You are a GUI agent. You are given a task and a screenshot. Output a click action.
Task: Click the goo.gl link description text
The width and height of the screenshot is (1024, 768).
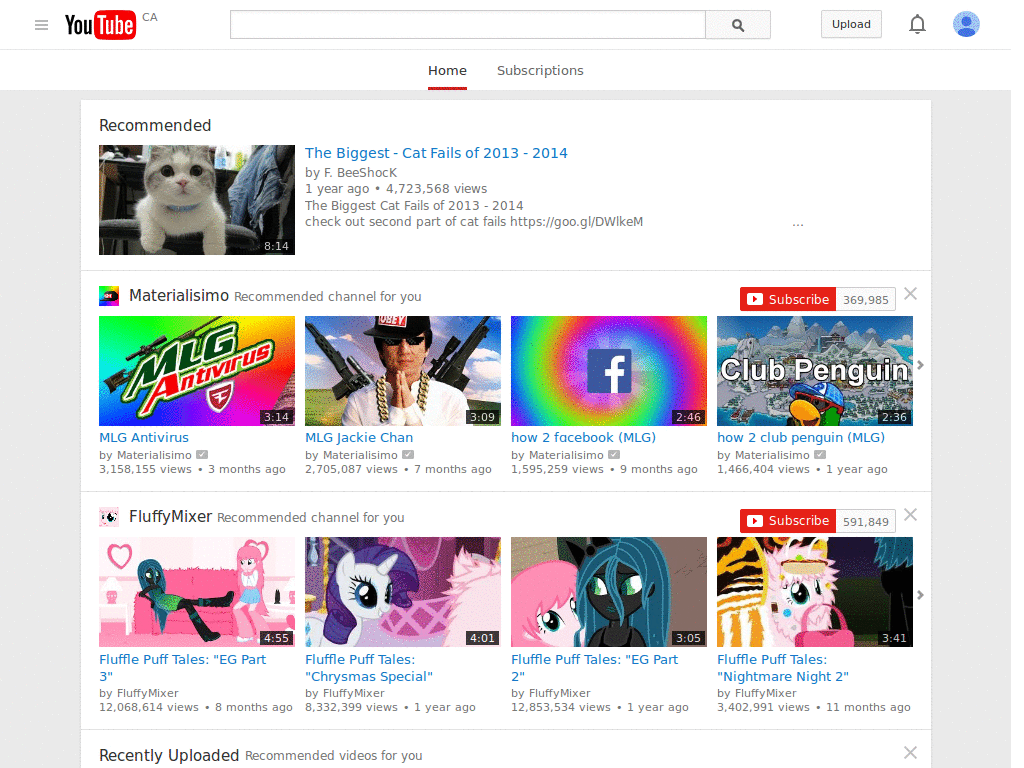click(x=577, y=221)
